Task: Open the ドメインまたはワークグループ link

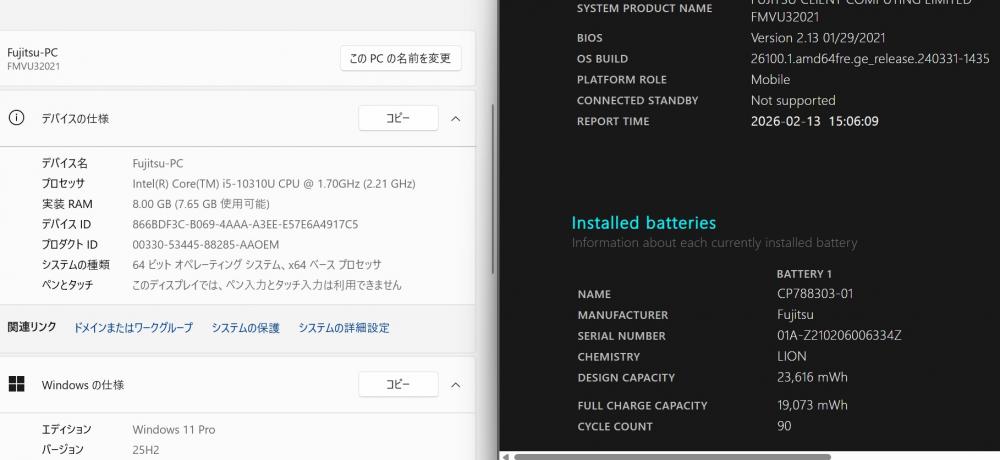Action: 133,327
